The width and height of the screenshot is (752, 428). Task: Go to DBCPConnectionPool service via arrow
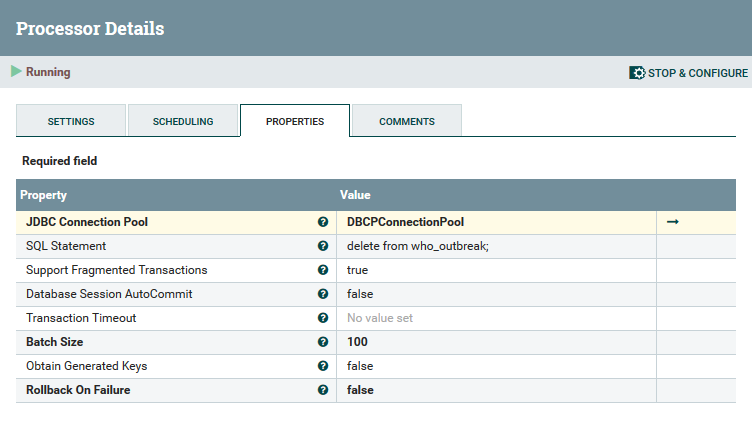coord(673,222)
